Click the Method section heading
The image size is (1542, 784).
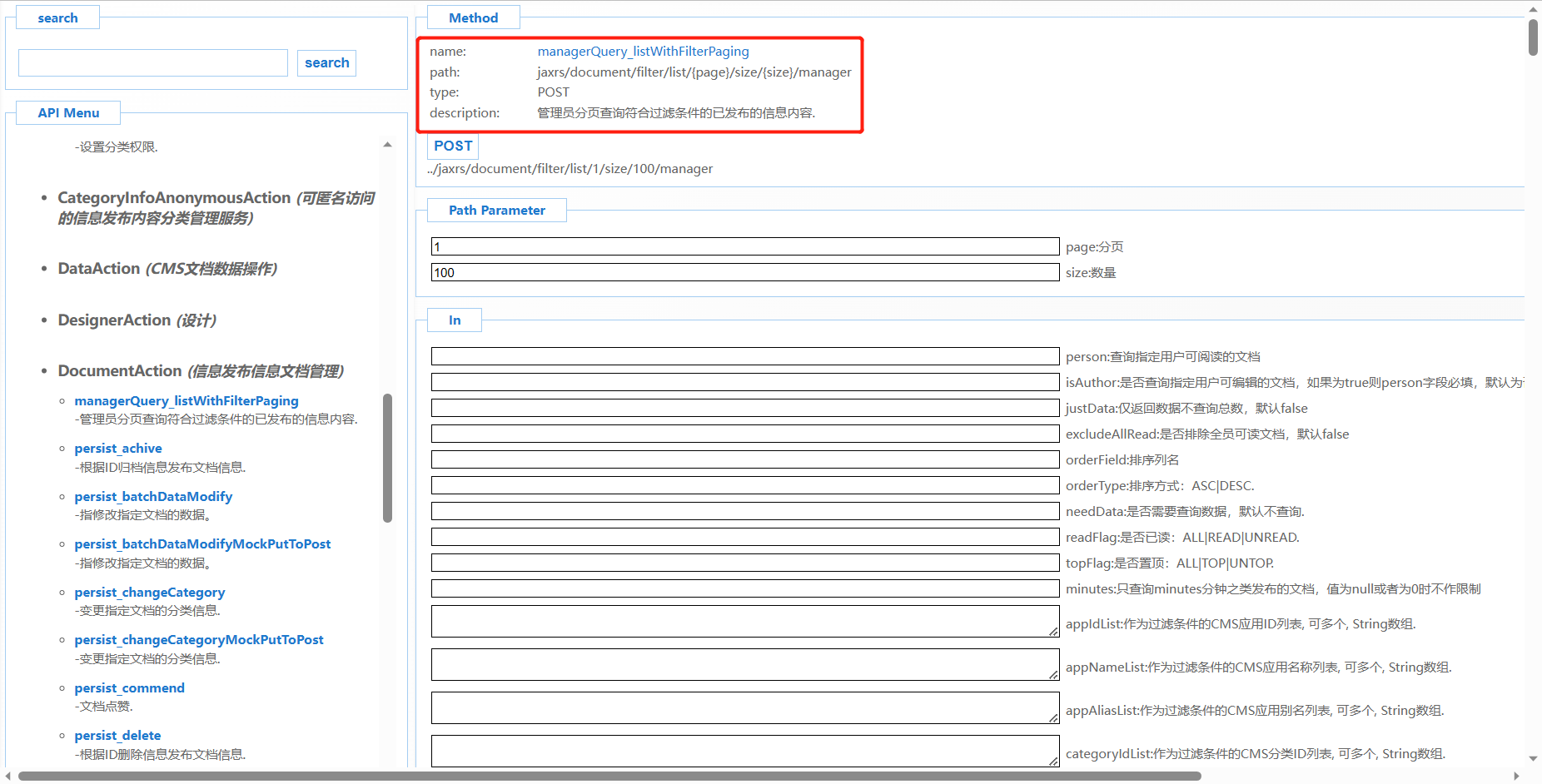point(474,17)
